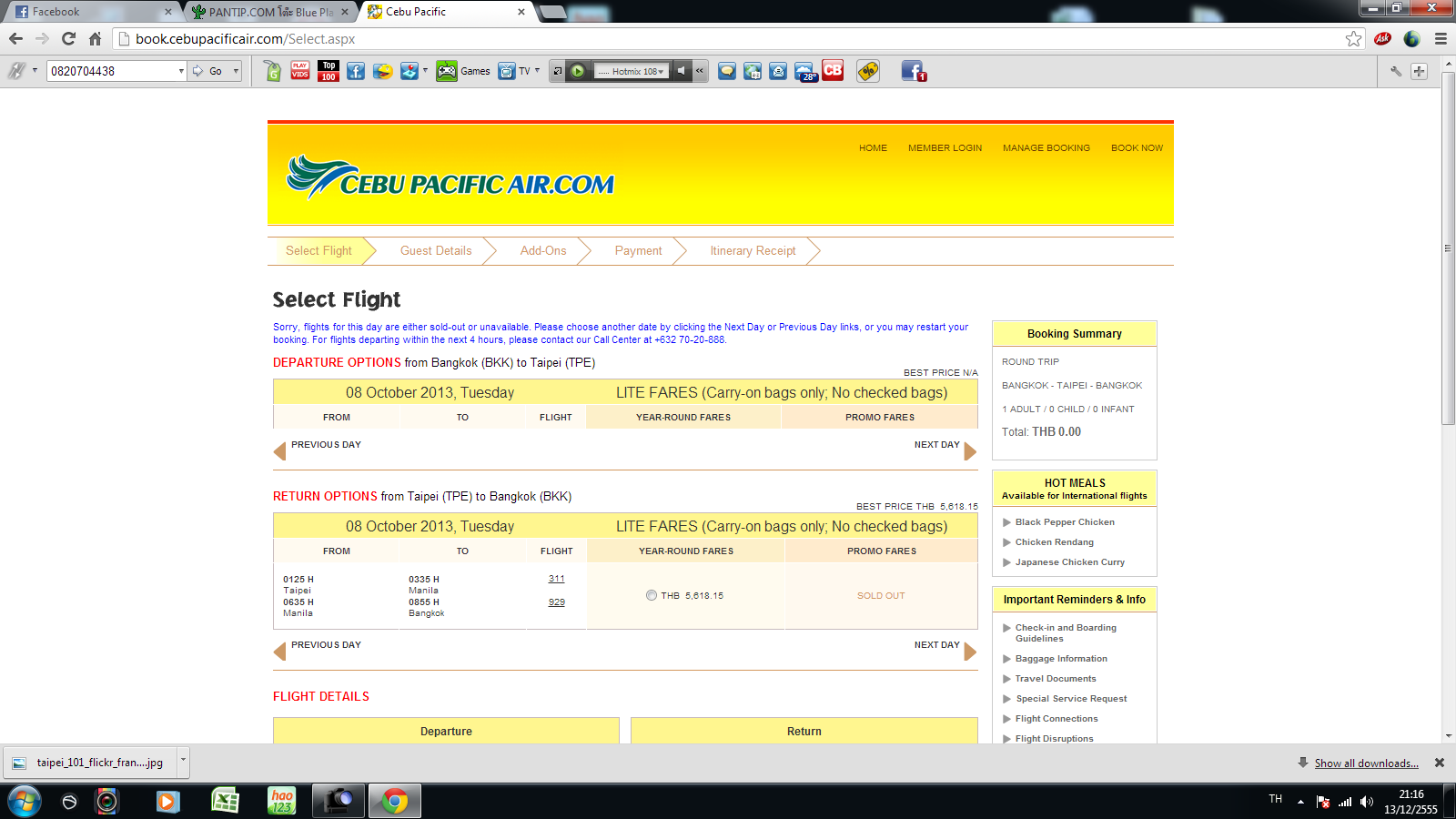Open flight number 311 link
Screen dimensions: 1456x819
(557, 579)
